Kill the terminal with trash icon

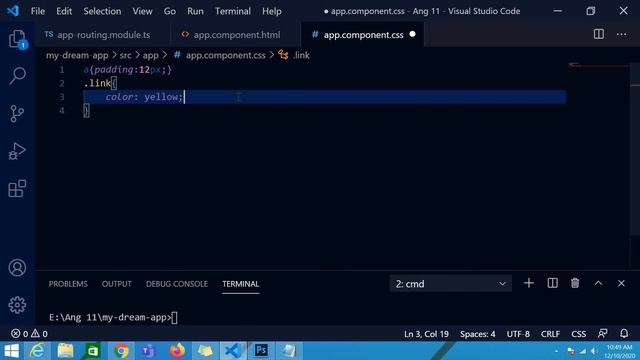pos(575,283)
